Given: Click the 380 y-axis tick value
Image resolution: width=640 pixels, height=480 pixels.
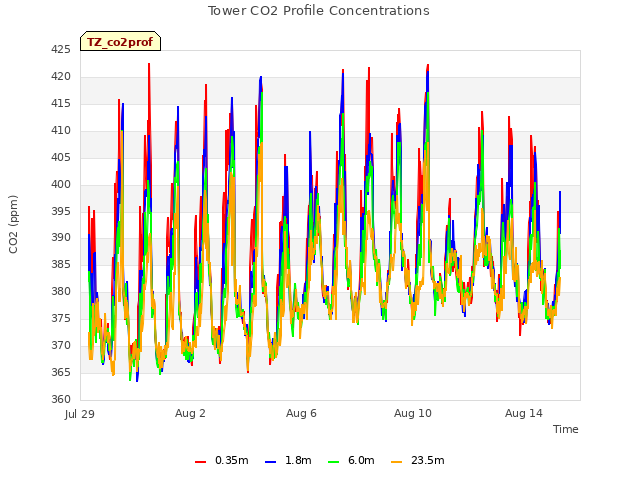Looking at the screenshot, I should tap(60, 291).
